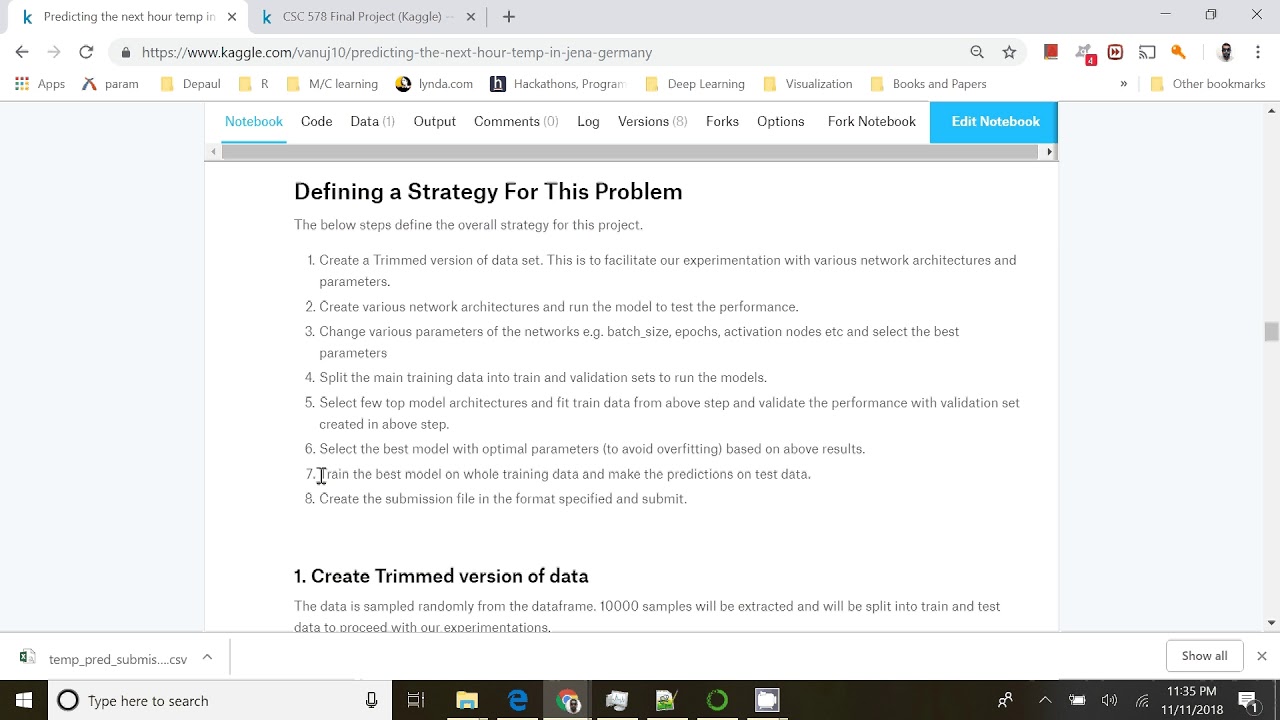Switch to the Data (1) tab
The height and width of the screenshot is (720, 1280).
(x=372, y=121)
